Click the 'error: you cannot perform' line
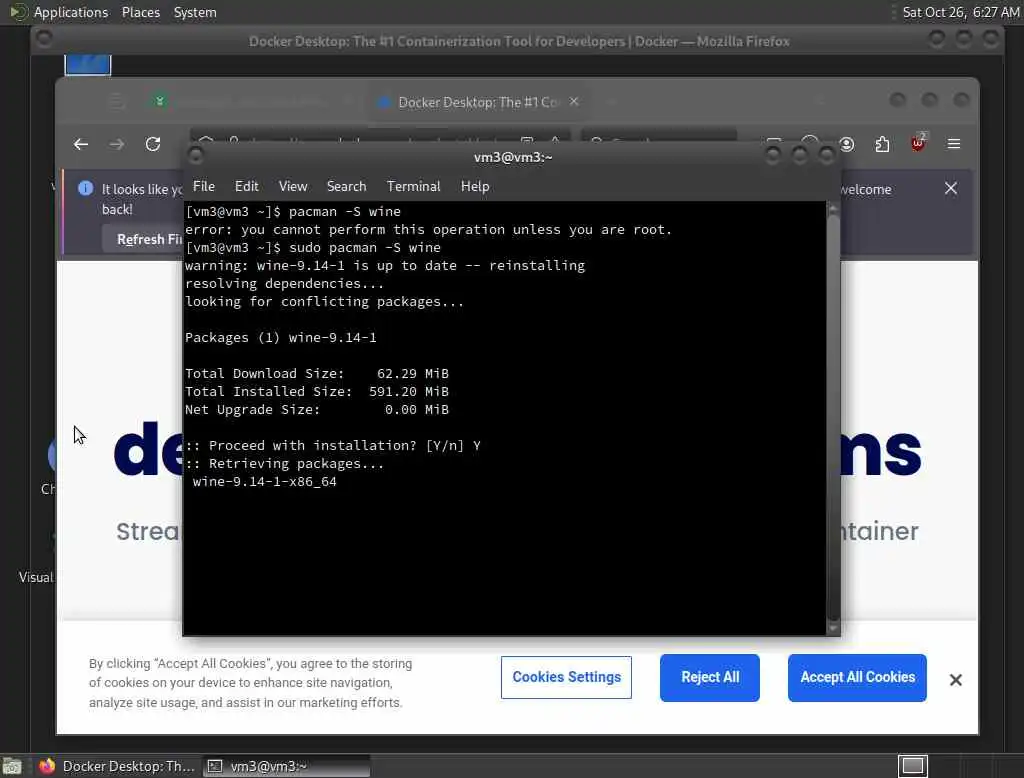Image resolution: width=1024 pixels, height=778 pixels. click(428, 230)
